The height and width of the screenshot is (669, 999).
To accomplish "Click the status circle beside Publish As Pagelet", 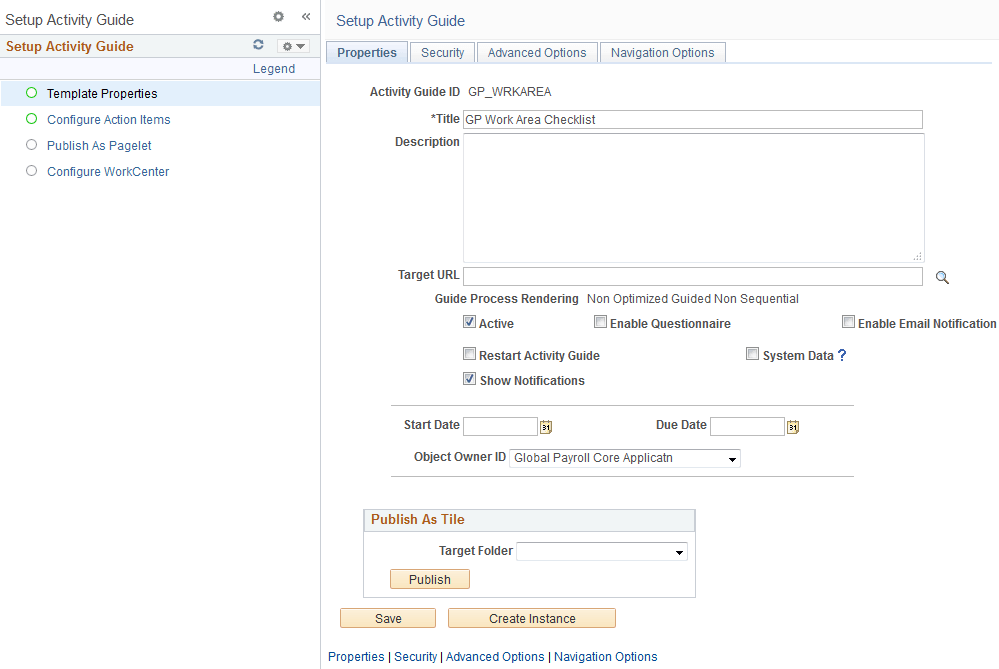I will point(31,145).
